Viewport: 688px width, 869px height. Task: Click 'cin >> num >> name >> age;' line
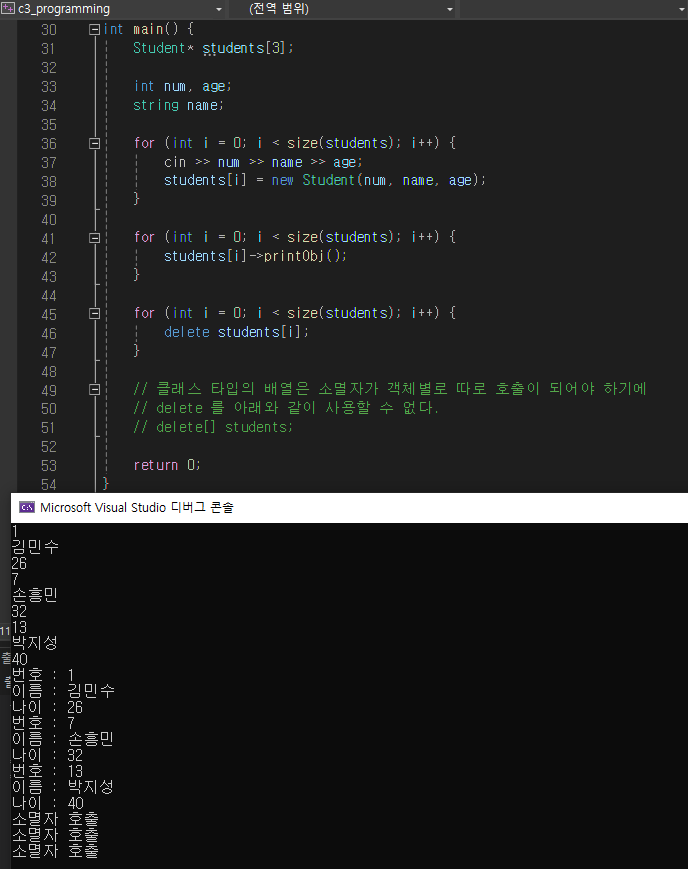click(x=263, y=162)
